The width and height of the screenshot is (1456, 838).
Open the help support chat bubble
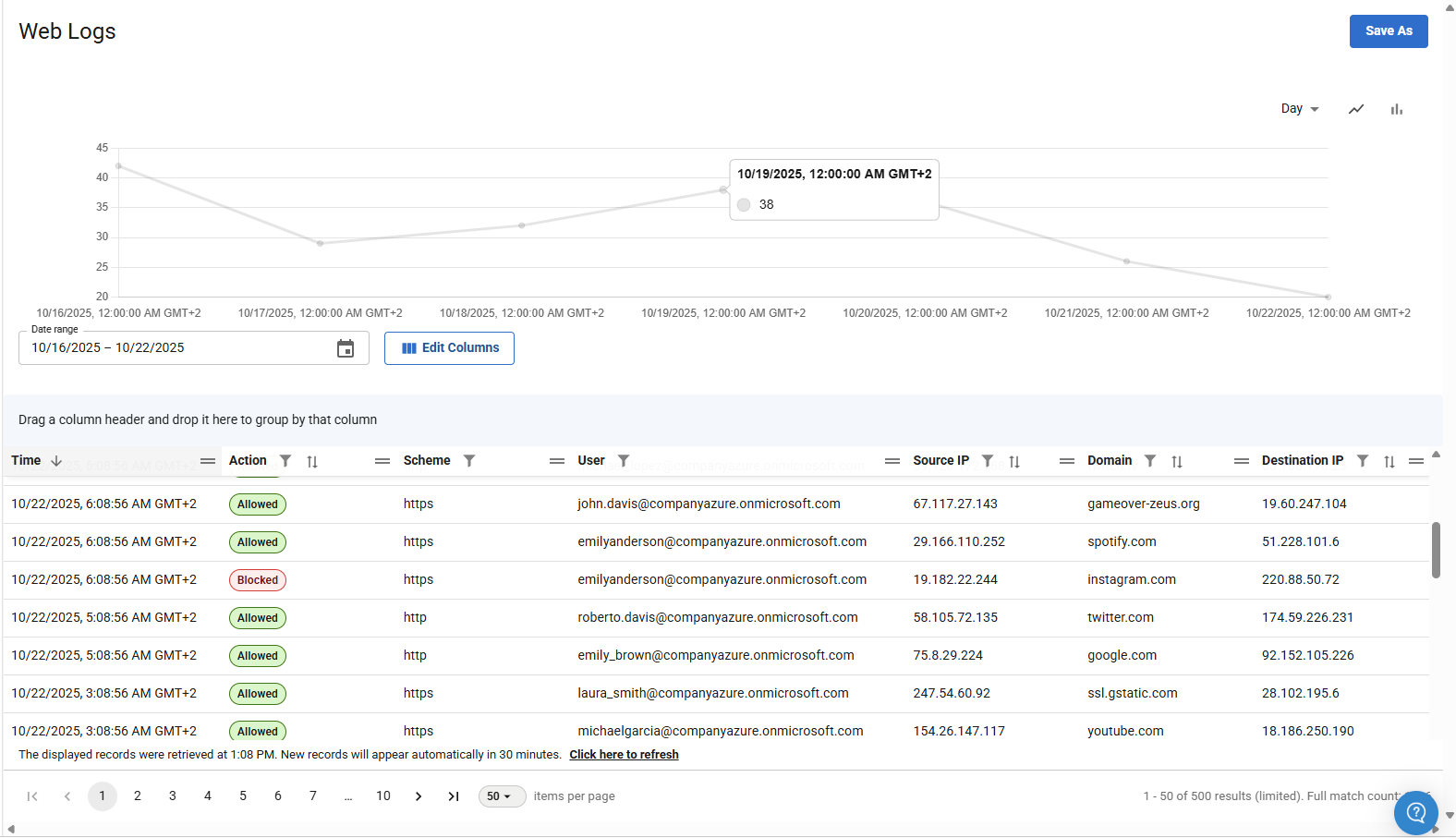1415,813
